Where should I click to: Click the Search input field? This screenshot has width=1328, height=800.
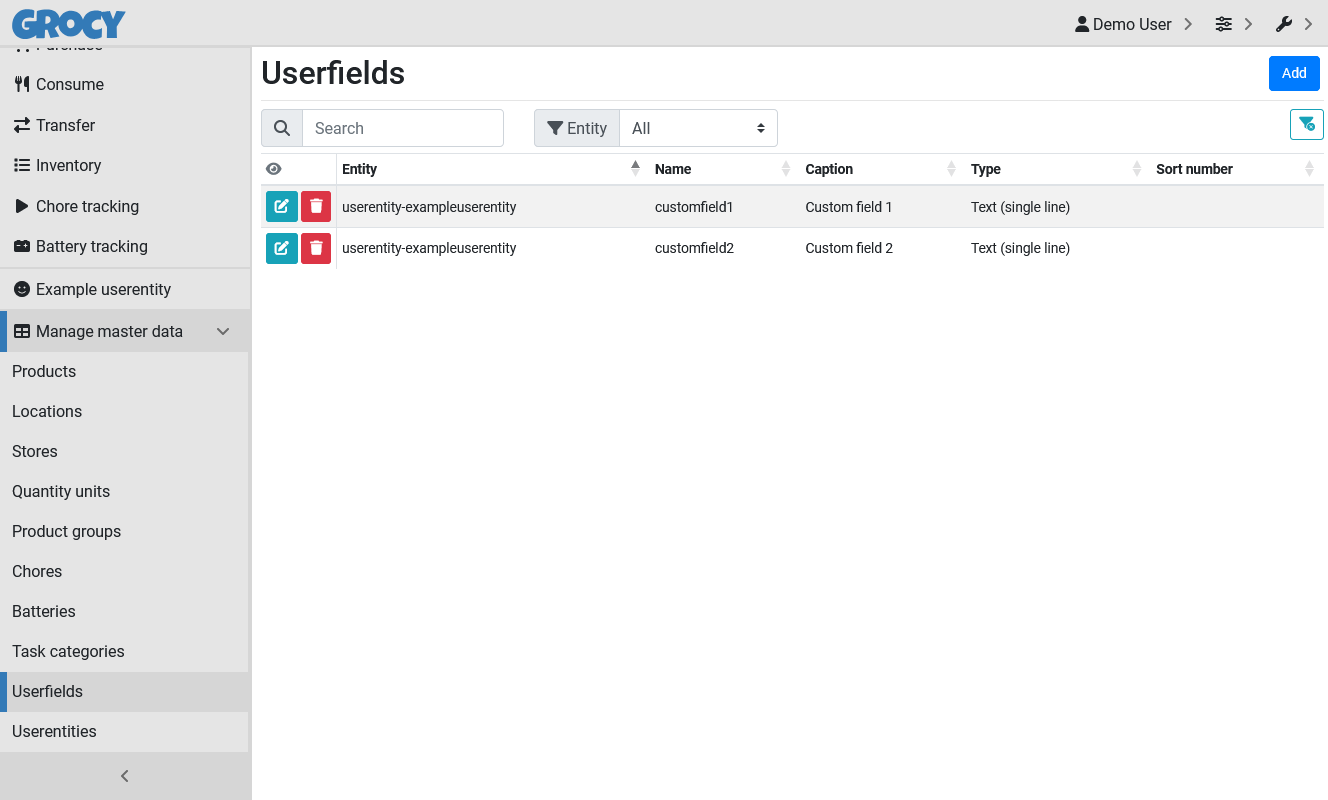coord(402,128)
